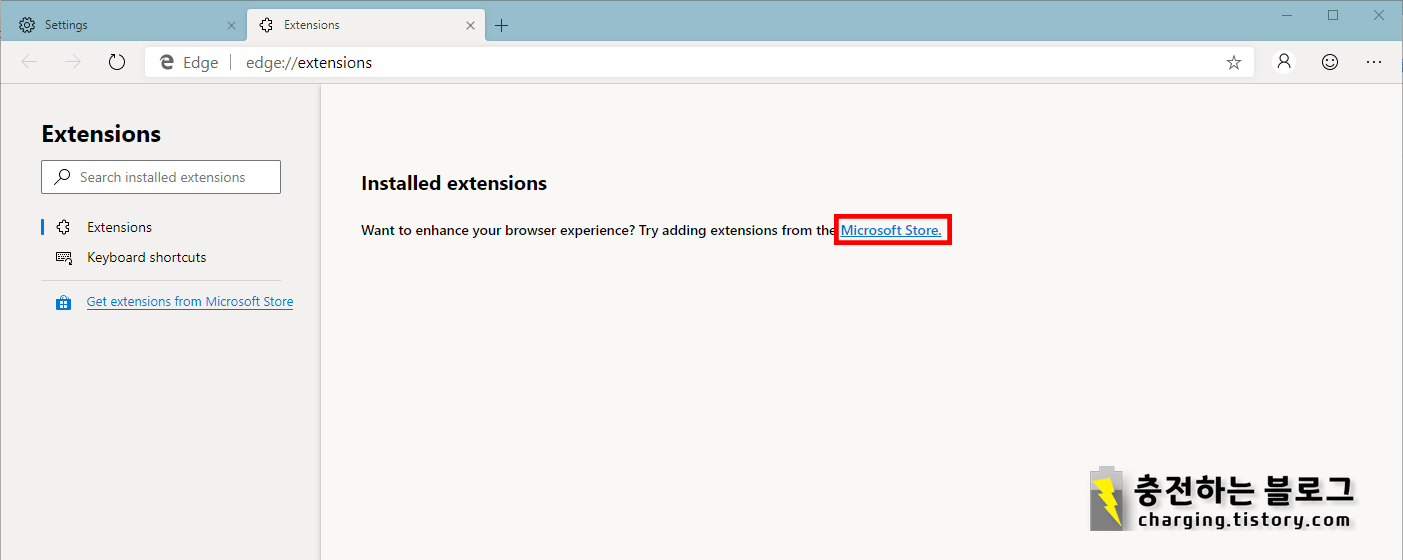
Task: Send feedback with smiley icon
Action: pyautogui.click(x=1330, y=62)
